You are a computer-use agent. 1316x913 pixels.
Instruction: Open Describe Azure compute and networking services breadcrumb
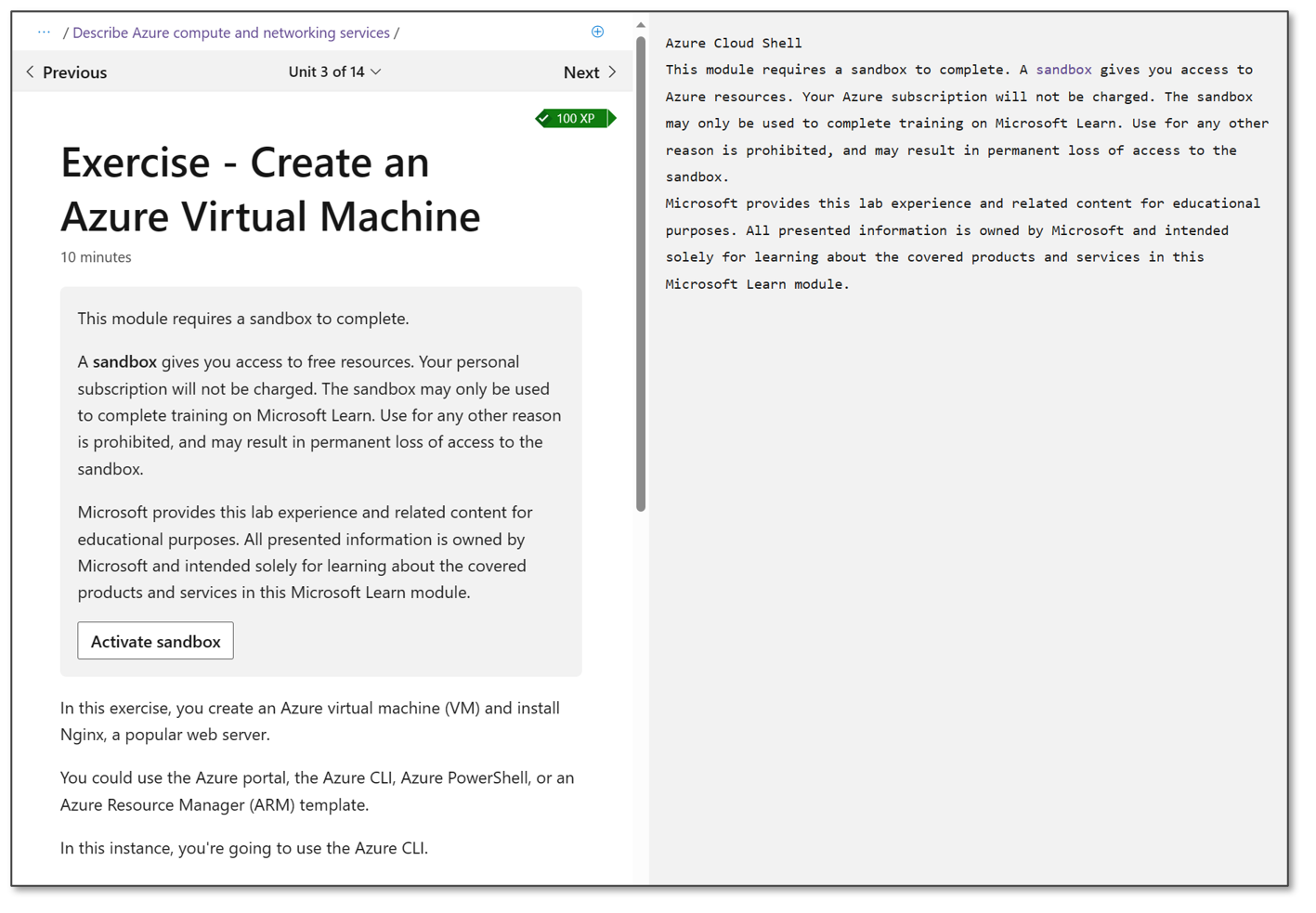point(231,33)
